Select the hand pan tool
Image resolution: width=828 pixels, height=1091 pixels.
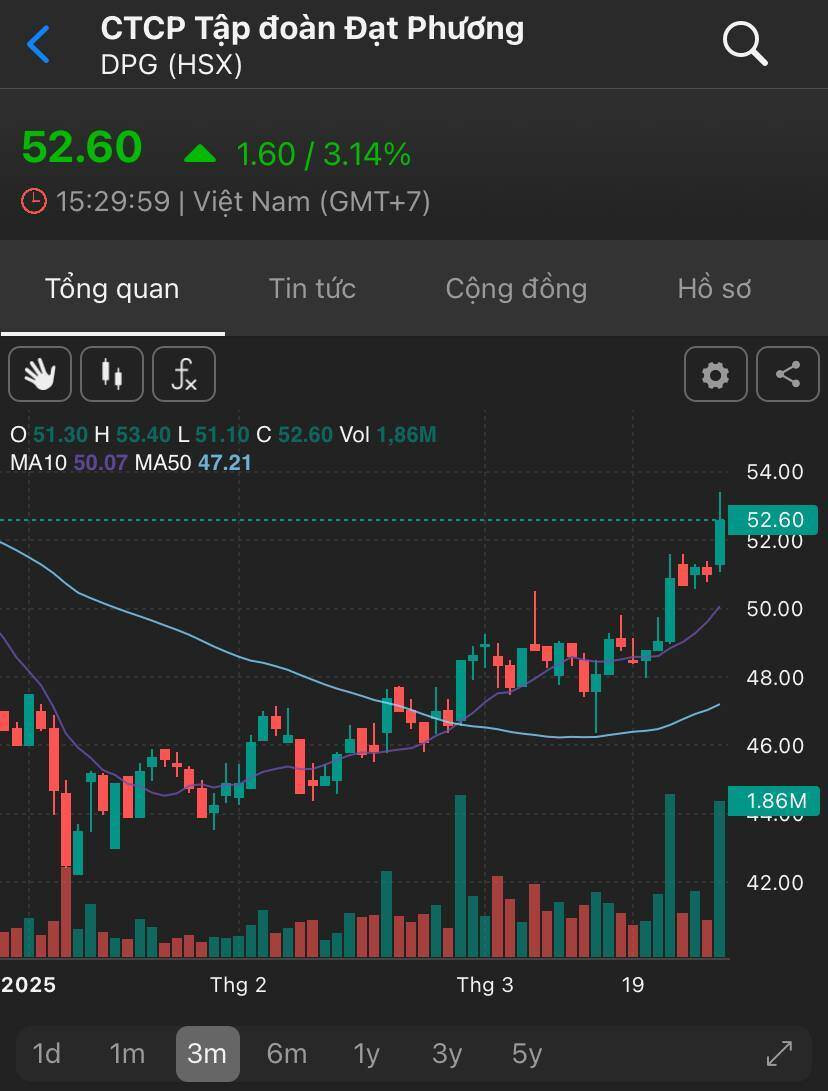tap(40, 374)
